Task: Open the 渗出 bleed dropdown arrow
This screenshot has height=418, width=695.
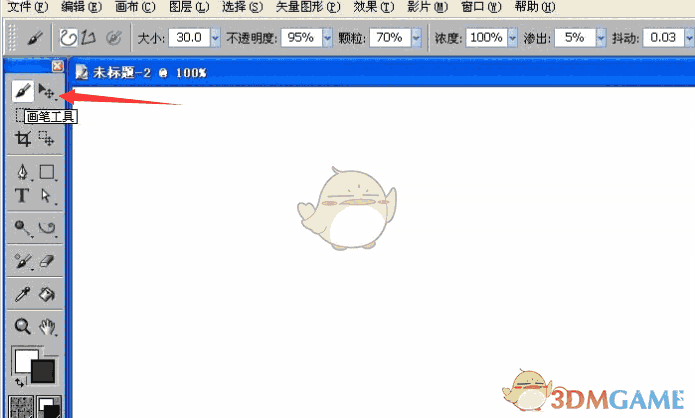Action: click(601, 38)
